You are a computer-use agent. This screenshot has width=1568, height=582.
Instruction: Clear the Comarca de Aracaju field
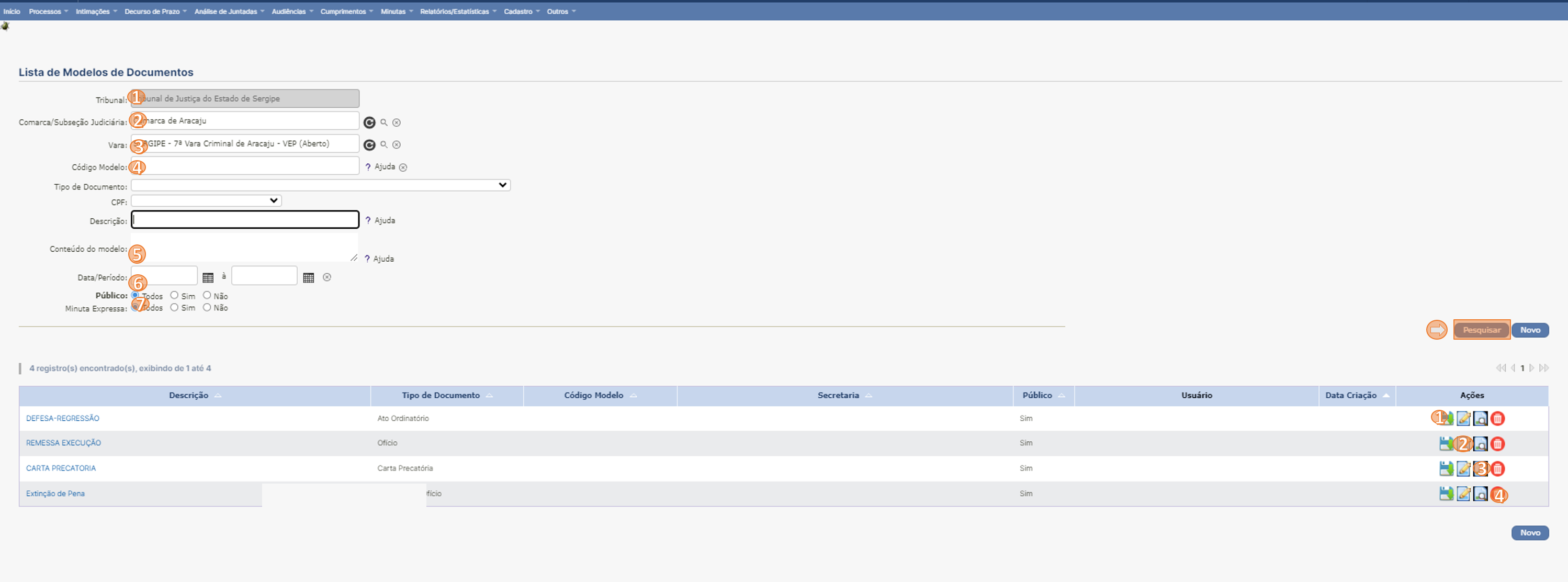tap(396, 122)
